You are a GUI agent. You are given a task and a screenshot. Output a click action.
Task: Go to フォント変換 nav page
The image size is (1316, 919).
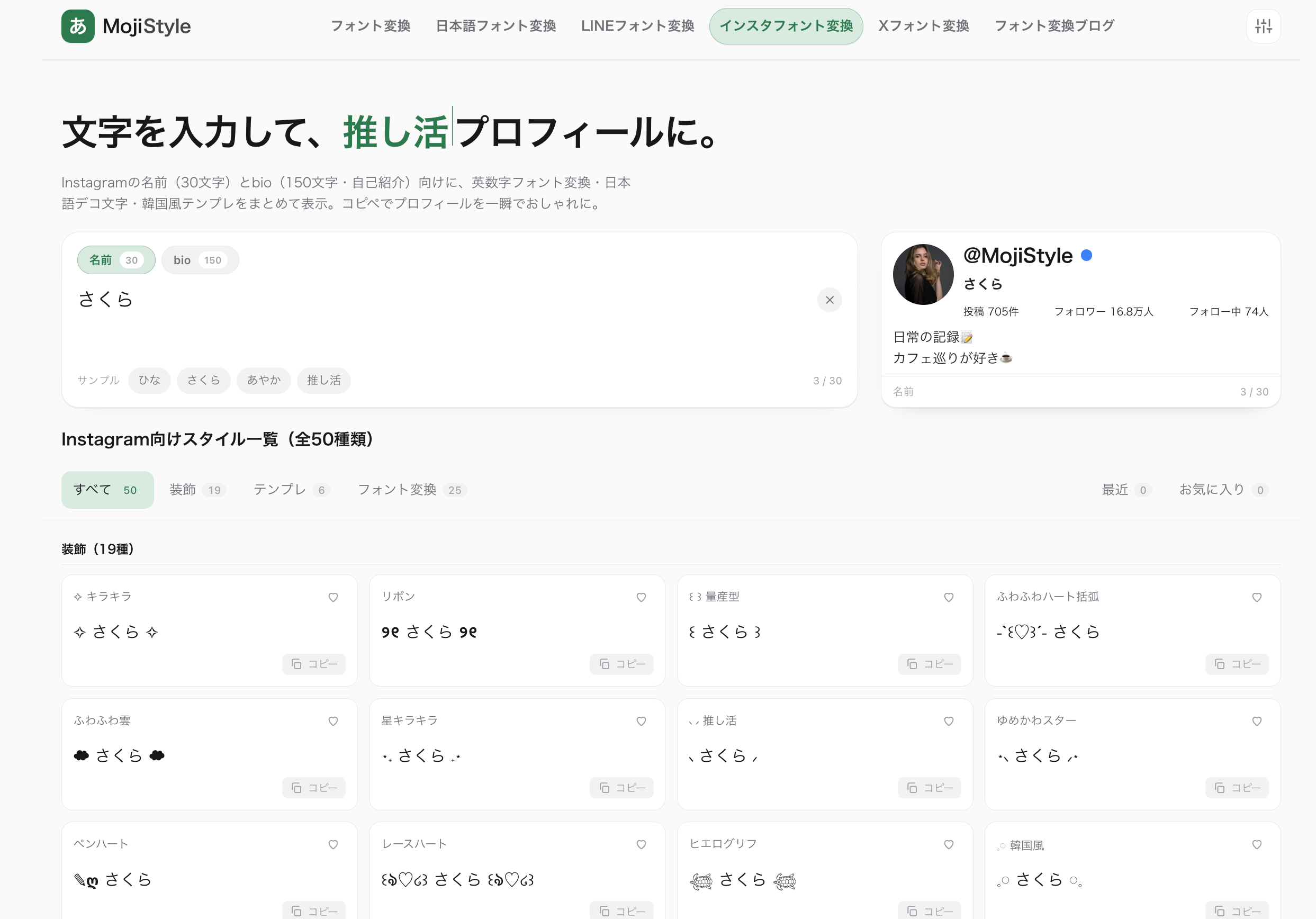pyautogui.click(x=370, y=26)
